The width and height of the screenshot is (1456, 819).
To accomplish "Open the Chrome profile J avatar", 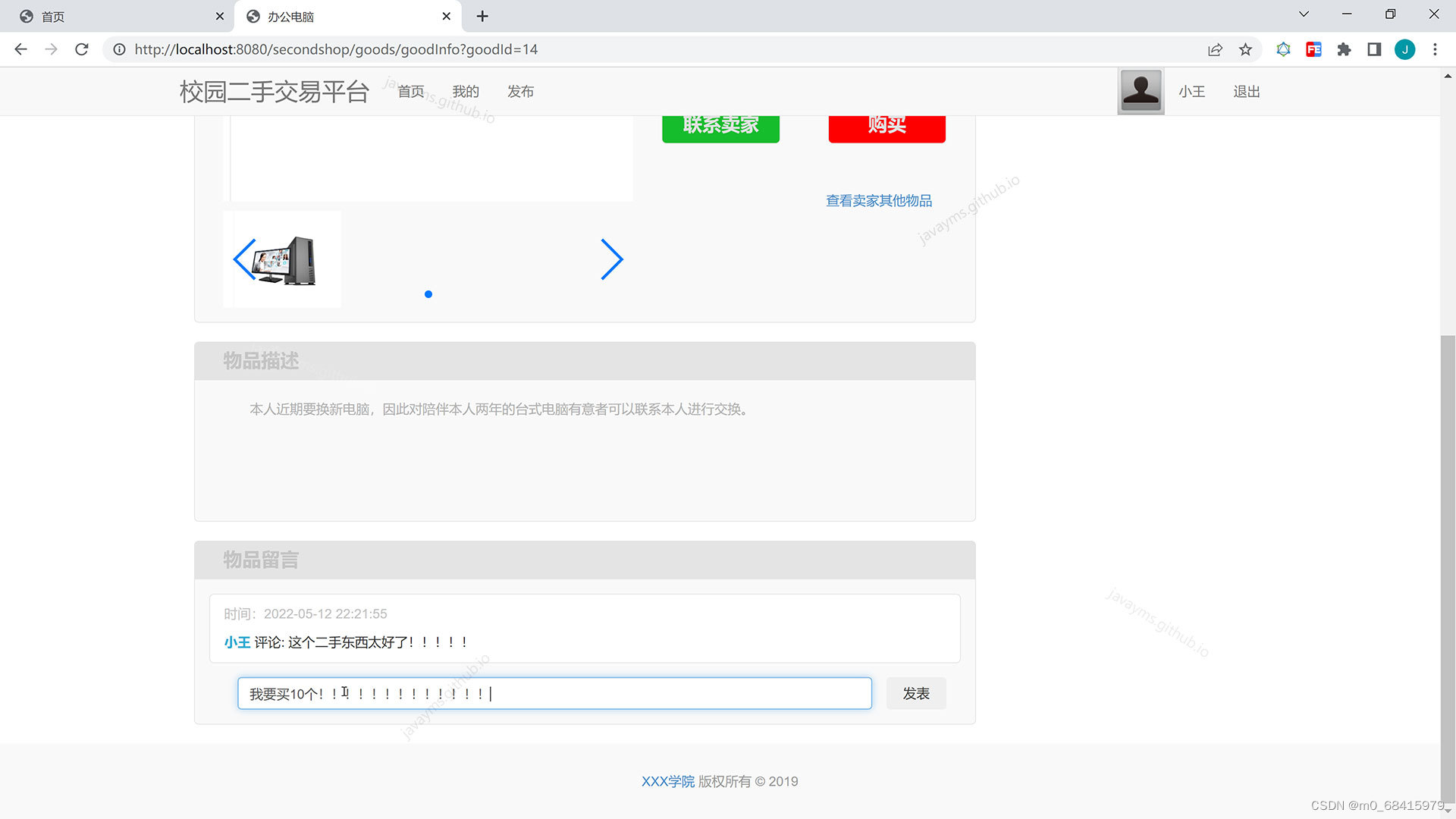I will coord(1404,49).
